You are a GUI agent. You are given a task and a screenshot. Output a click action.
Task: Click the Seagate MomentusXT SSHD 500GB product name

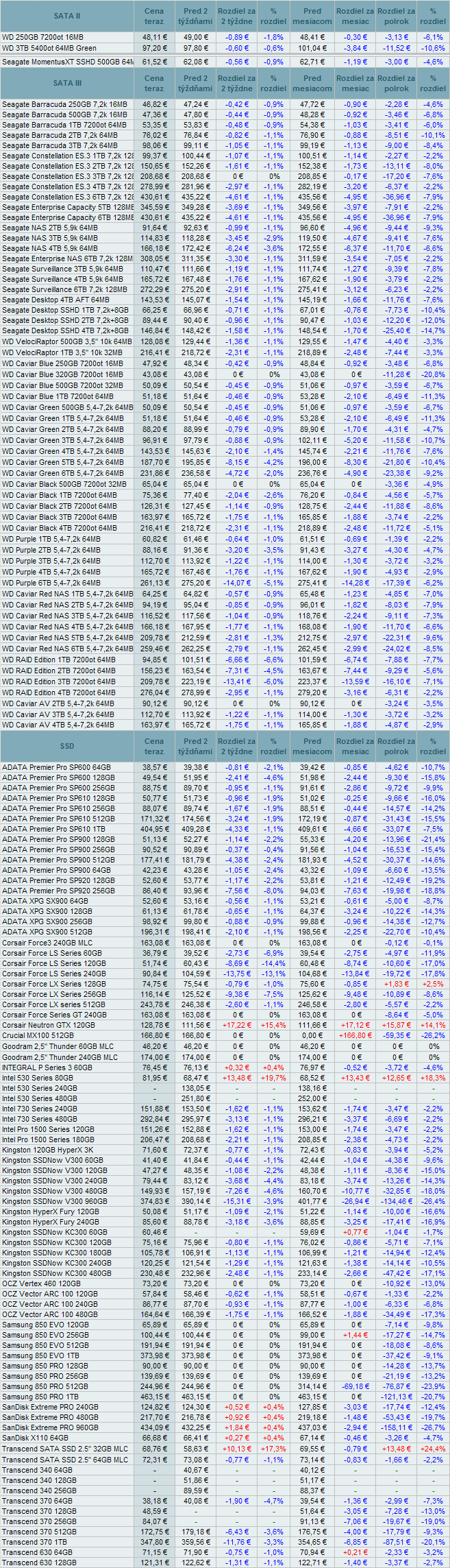[67, 62]
